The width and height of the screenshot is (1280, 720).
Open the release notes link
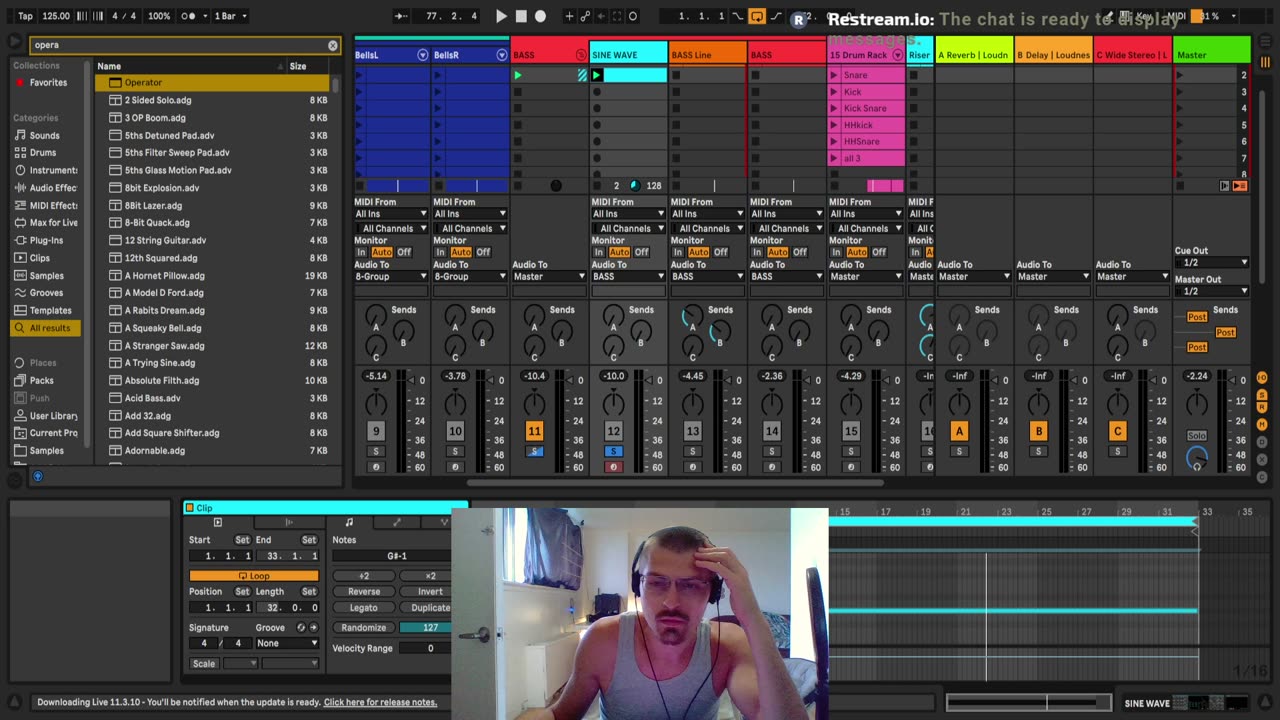(x=380, y=702)
